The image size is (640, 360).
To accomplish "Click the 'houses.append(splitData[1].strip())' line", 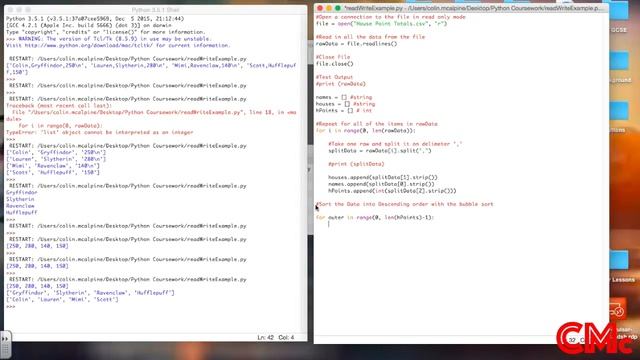I will [x=383, y=177].
